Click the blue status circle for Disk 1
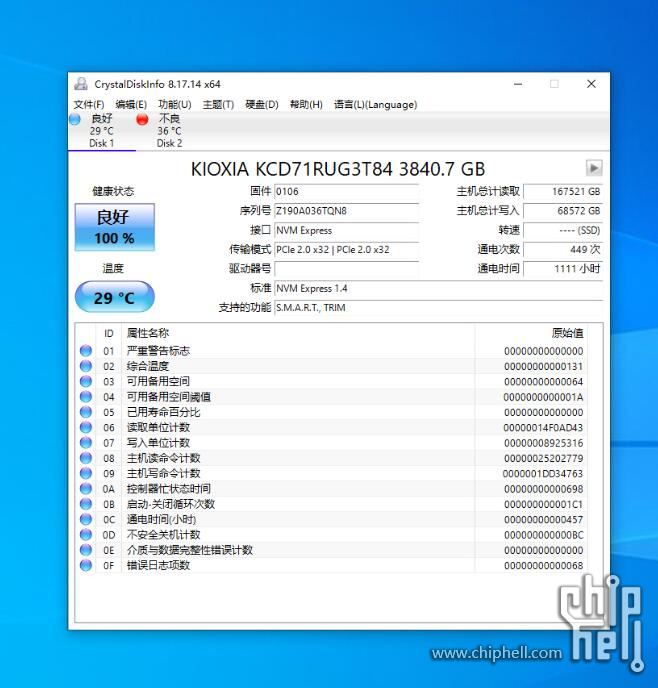 pos(75,119)
